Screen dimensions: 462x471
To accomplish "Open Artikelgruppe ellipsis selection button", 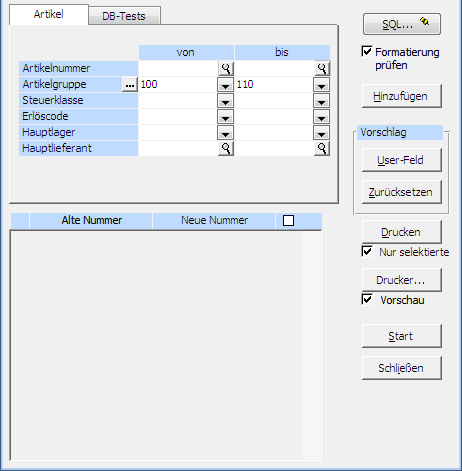I will (x=130, y=85).
